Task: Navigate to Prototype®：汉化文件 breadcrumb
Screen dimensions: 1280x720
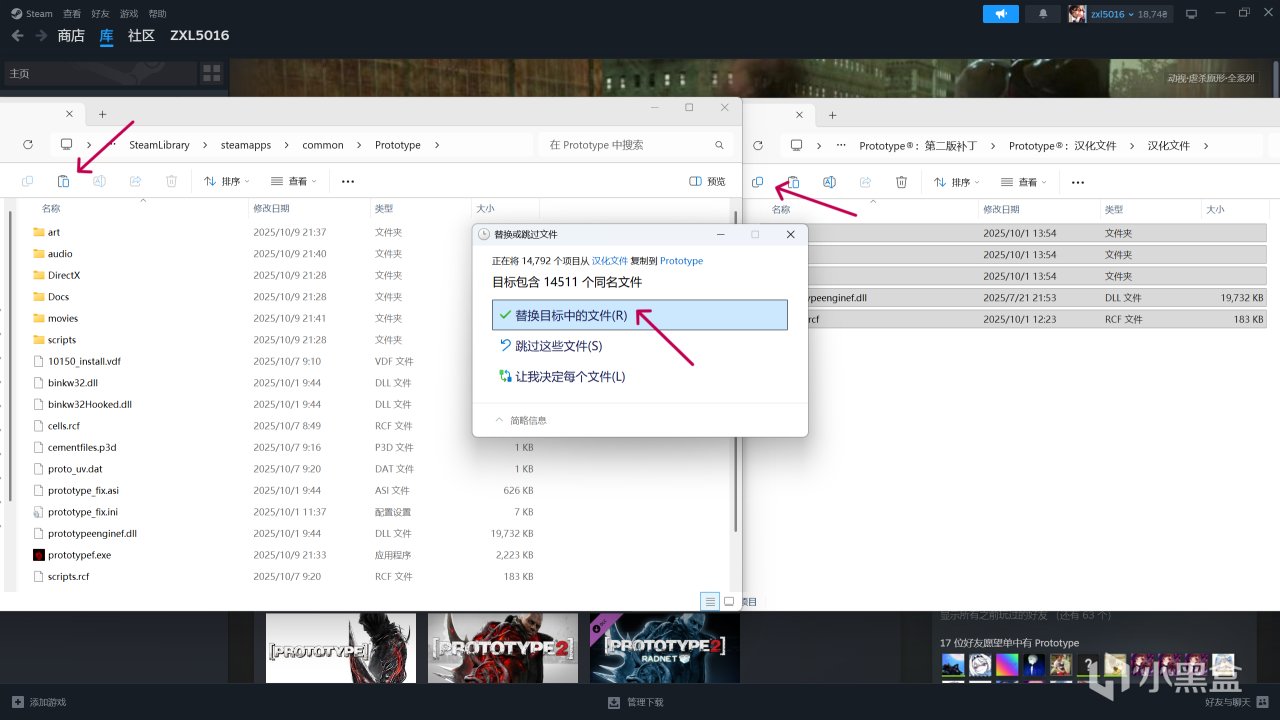Action: pos(1062,145)
